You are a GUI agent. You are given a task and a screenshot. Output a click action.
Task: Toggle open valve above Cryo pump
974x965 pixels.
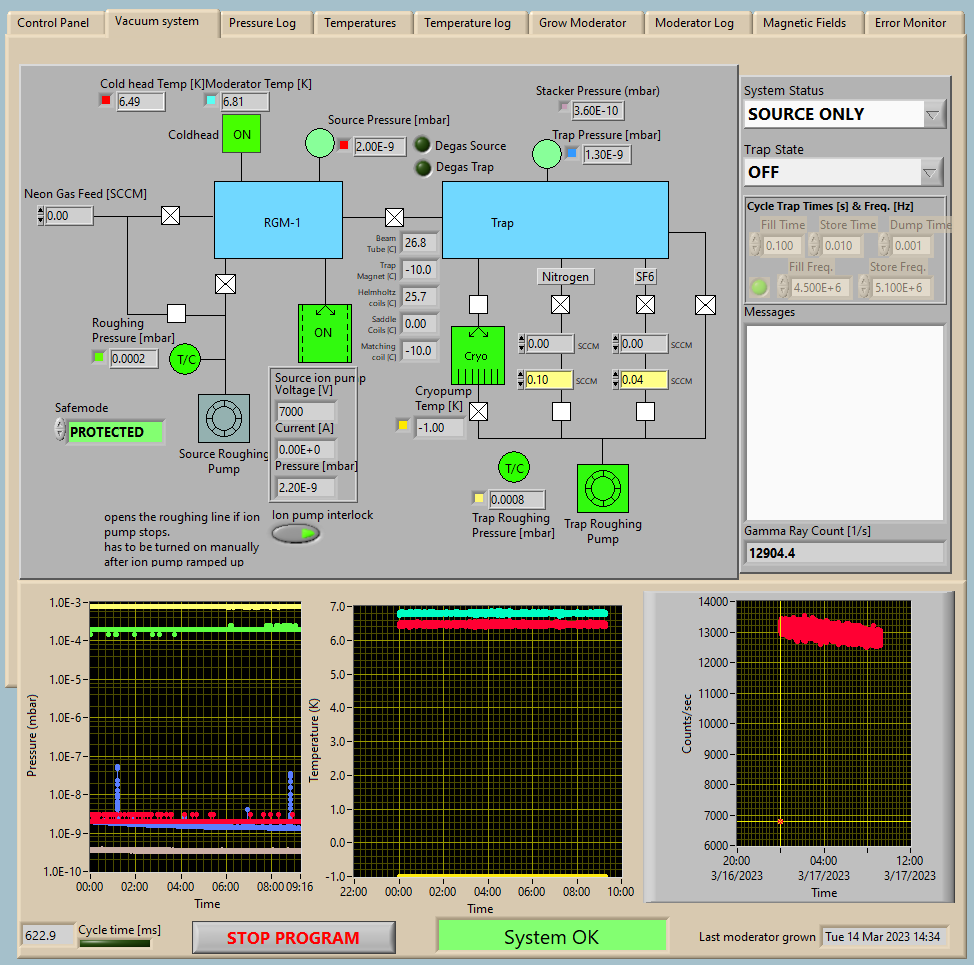pos(478,304)
